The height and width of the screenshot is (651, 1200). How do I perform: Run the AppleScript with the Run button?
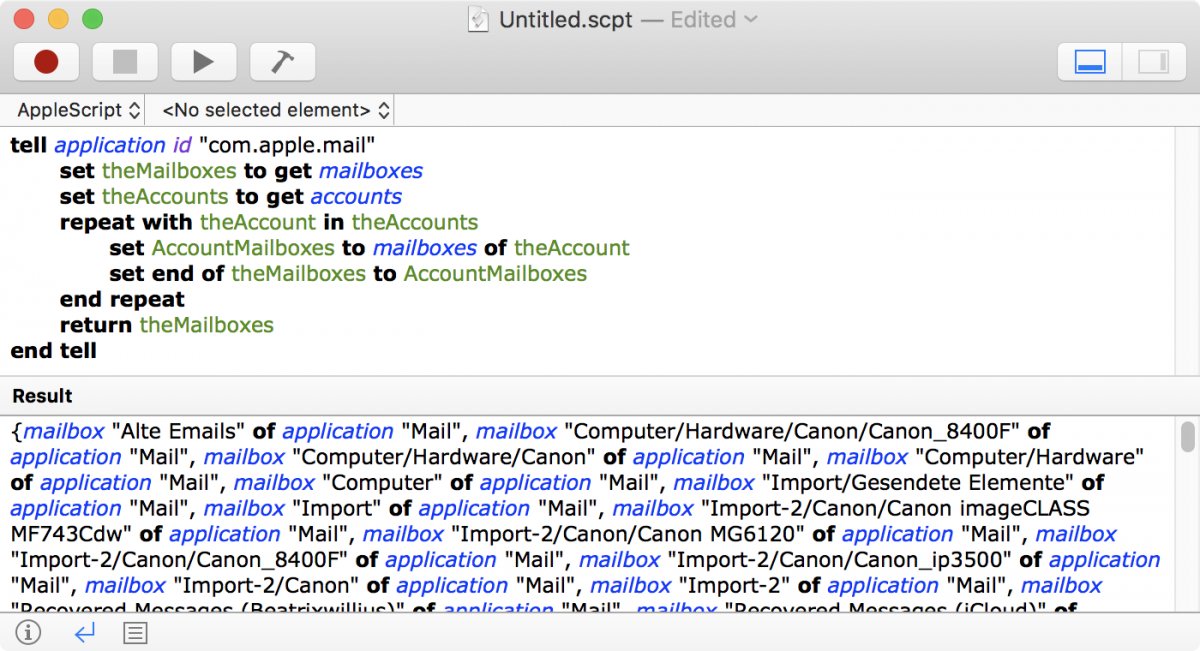[204, 61]
